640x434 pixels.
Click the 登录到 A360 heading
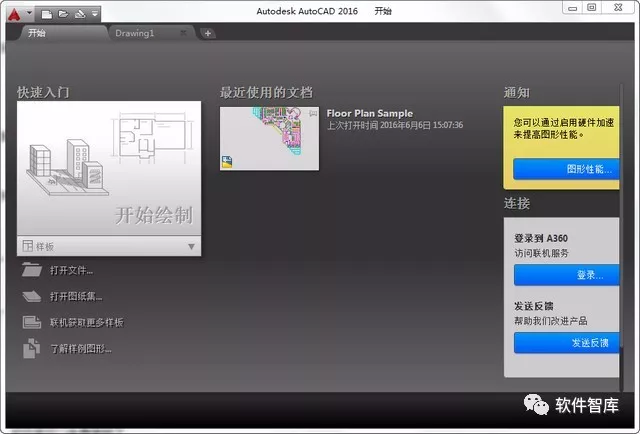[x=541, y=238]
